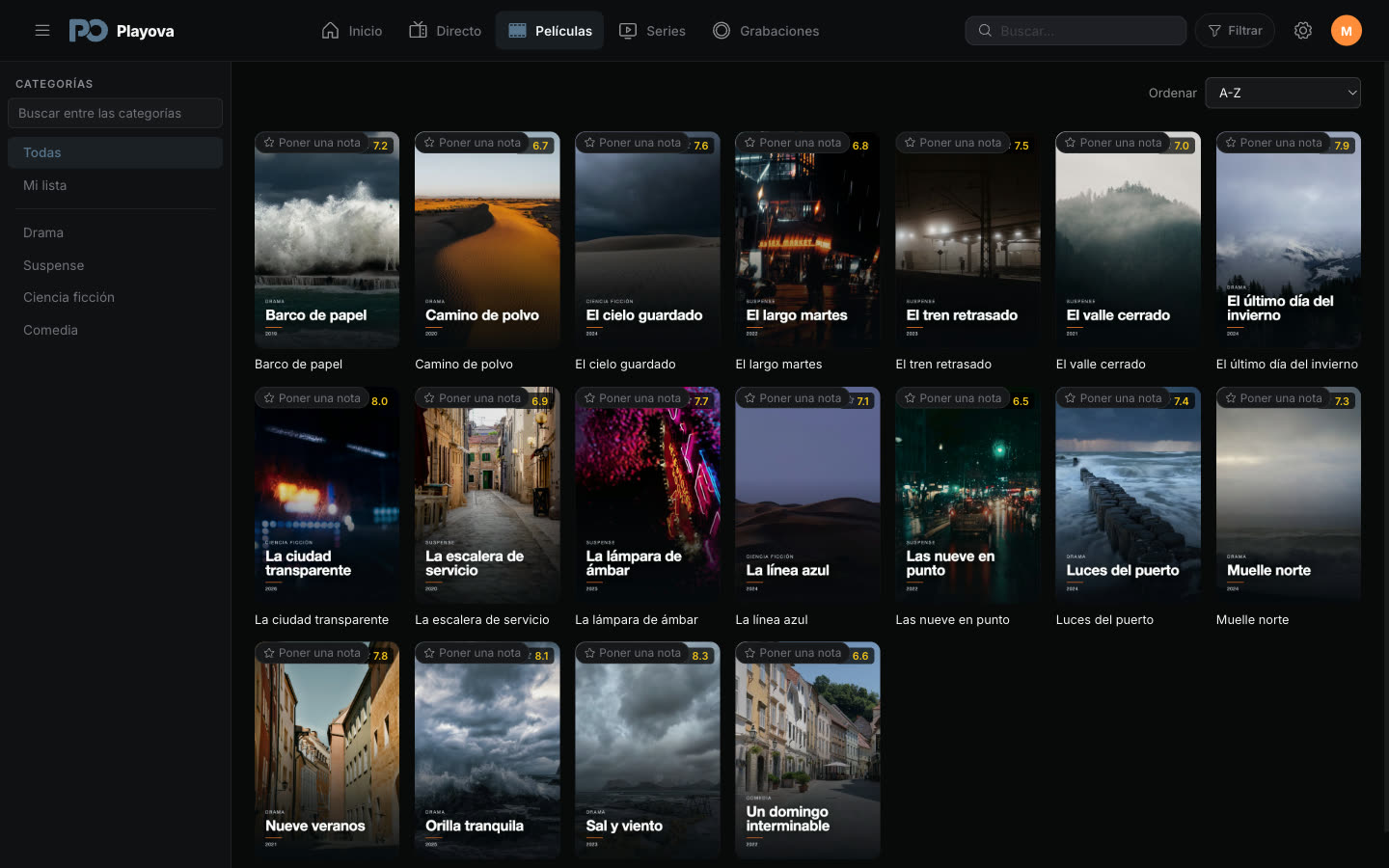Expand the Ordenar A-Z dropdown
1389x868 pixels.
tap(1283, 93)
